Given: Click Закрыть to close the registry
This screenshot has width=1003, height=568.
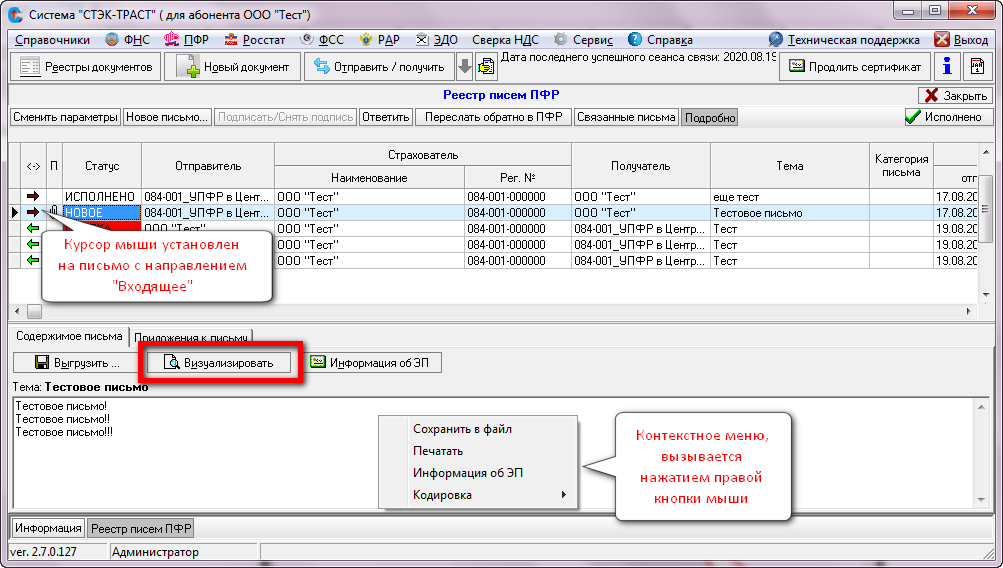Looking at the screenshot, I should point(956,95).
